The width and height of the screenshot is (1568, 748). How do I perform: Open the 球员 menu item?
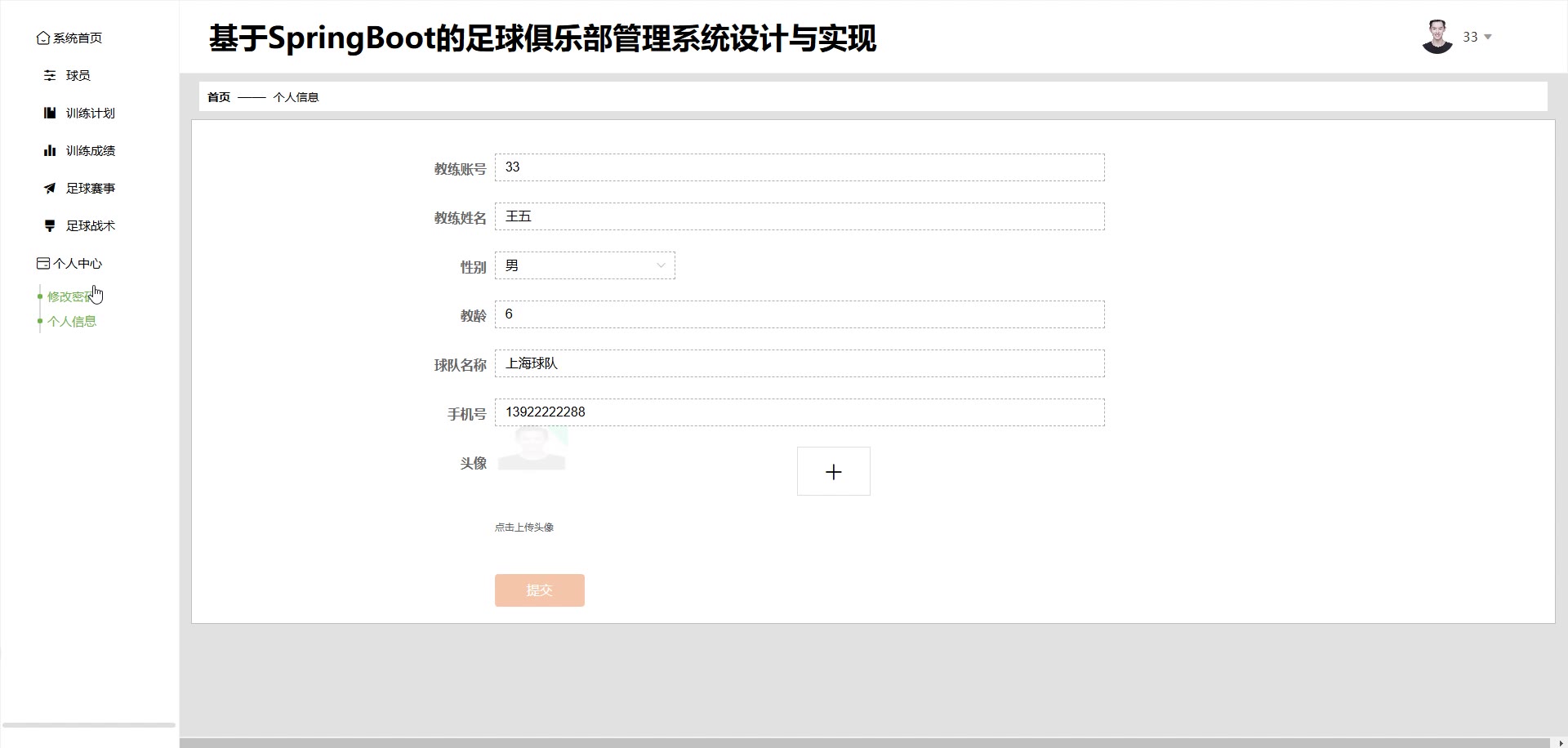click(78, 75)
